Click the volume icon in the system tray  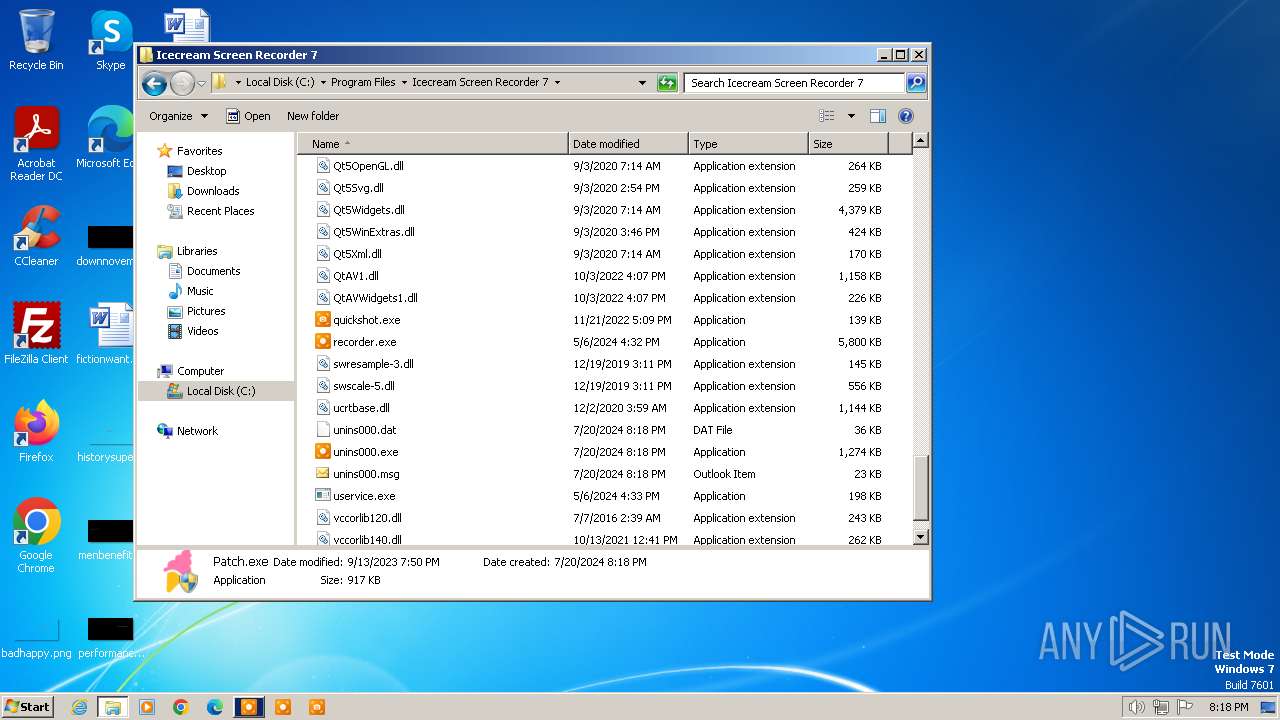point(1136,707)
